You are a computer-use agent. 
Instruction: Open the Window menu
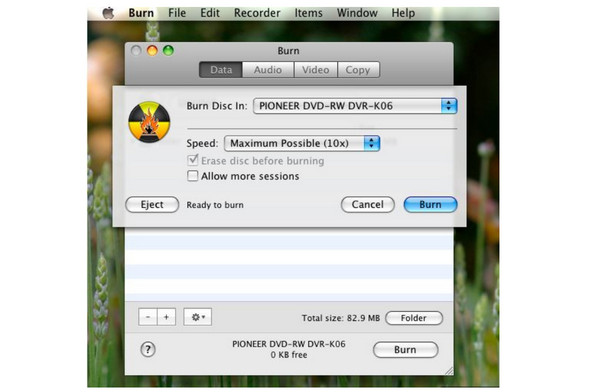(357, 13)
